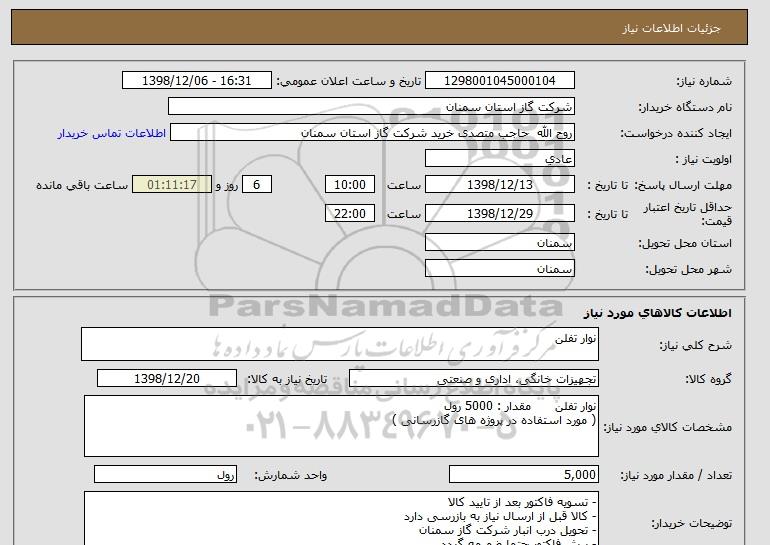The height and width of the screenshot is (545, 770).
Task: Click the delivery city field سمنان
Action: [x=500, y=269]
